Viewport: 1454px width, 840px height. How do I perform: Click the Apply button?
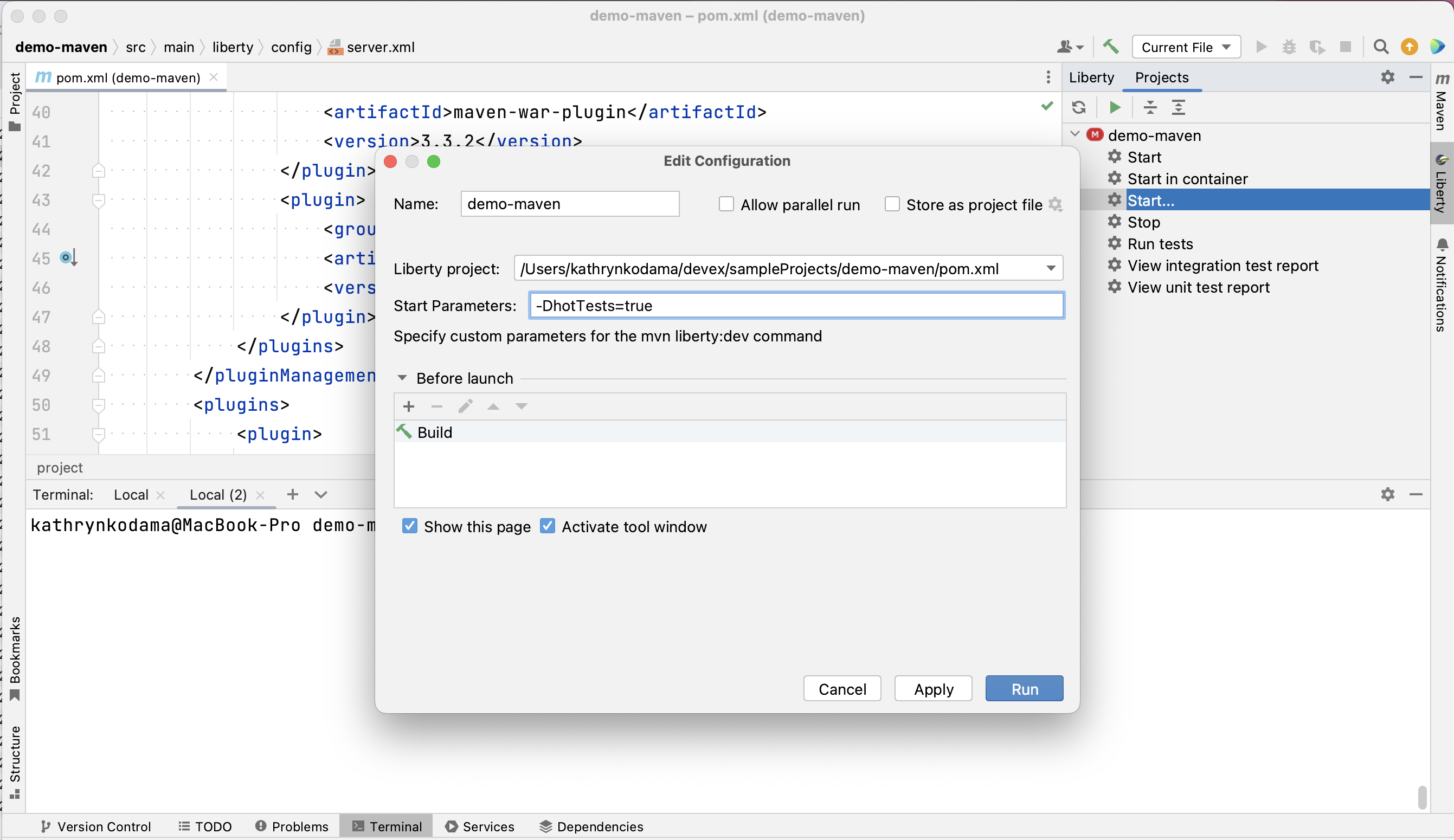pos(933,689)
